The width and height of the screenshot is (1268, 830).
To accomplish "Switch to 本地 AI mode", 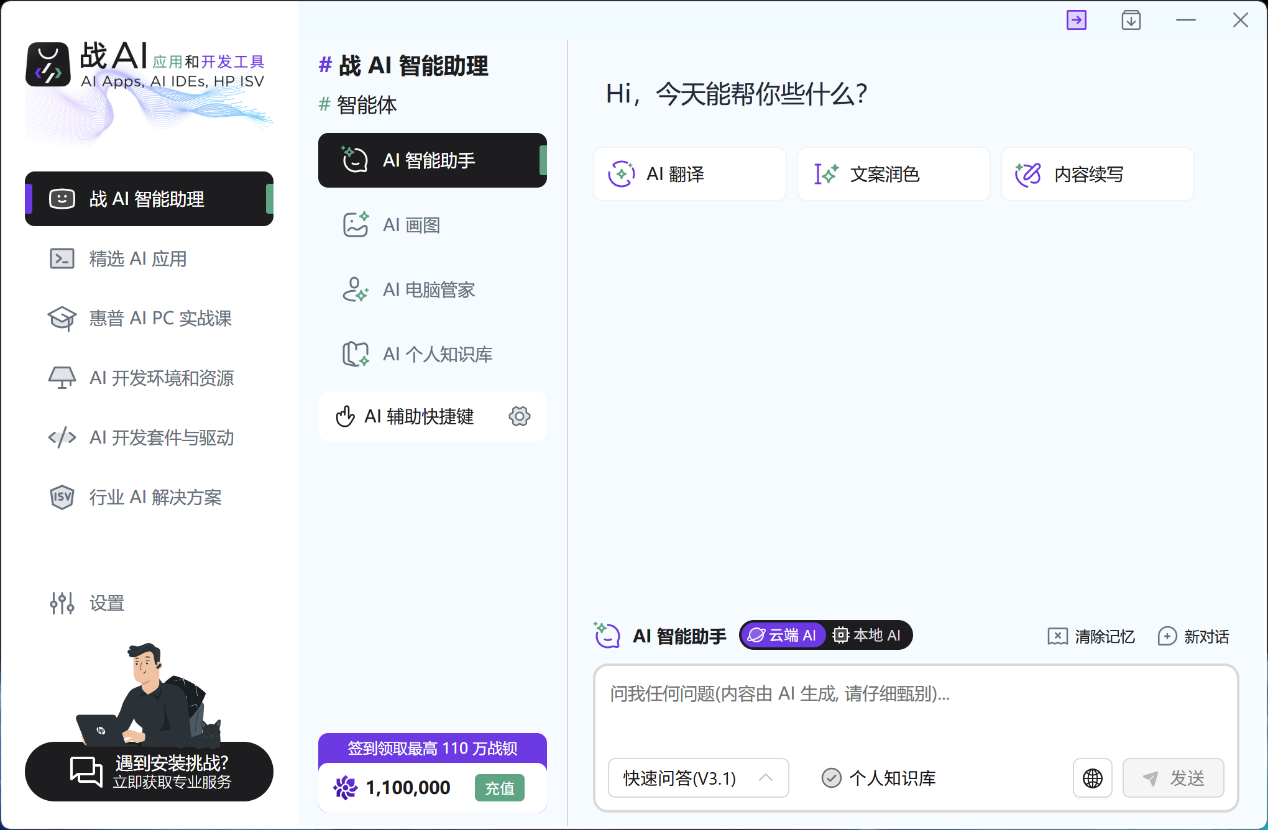I will point(867,634).
